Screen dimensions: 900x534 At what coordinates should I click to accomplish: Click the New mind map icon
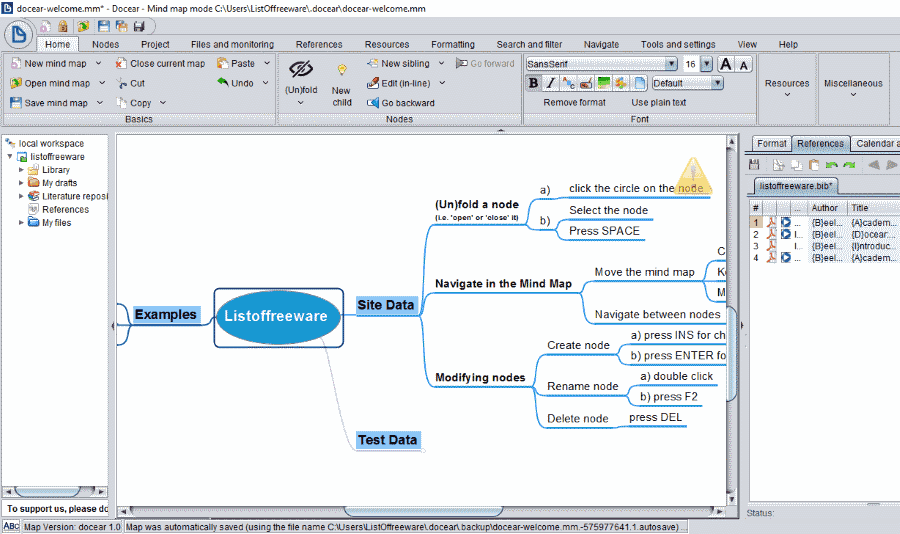click(16, 63)
